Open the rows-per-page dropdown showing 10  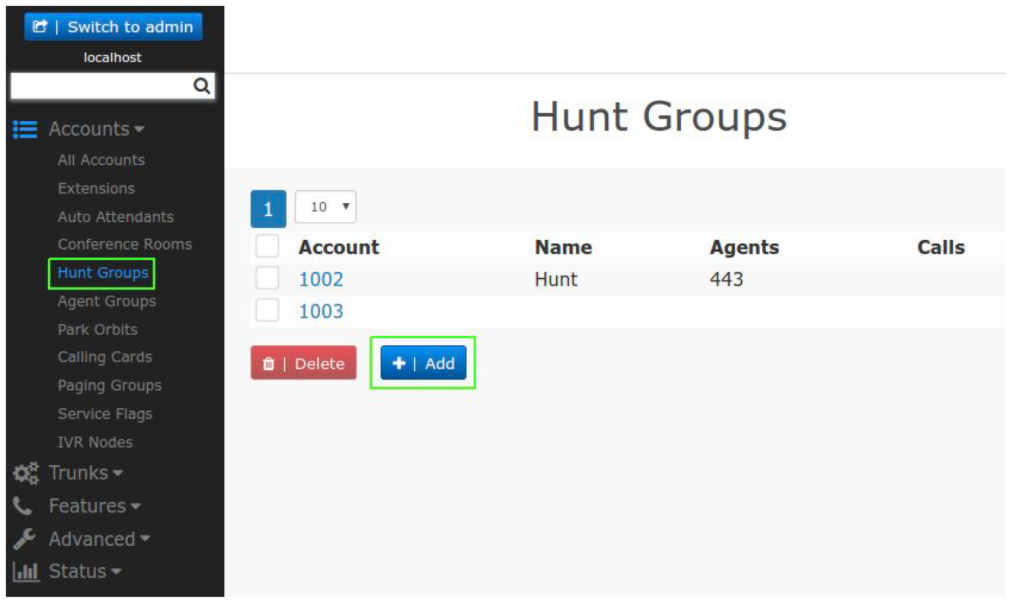coord(326,207)
